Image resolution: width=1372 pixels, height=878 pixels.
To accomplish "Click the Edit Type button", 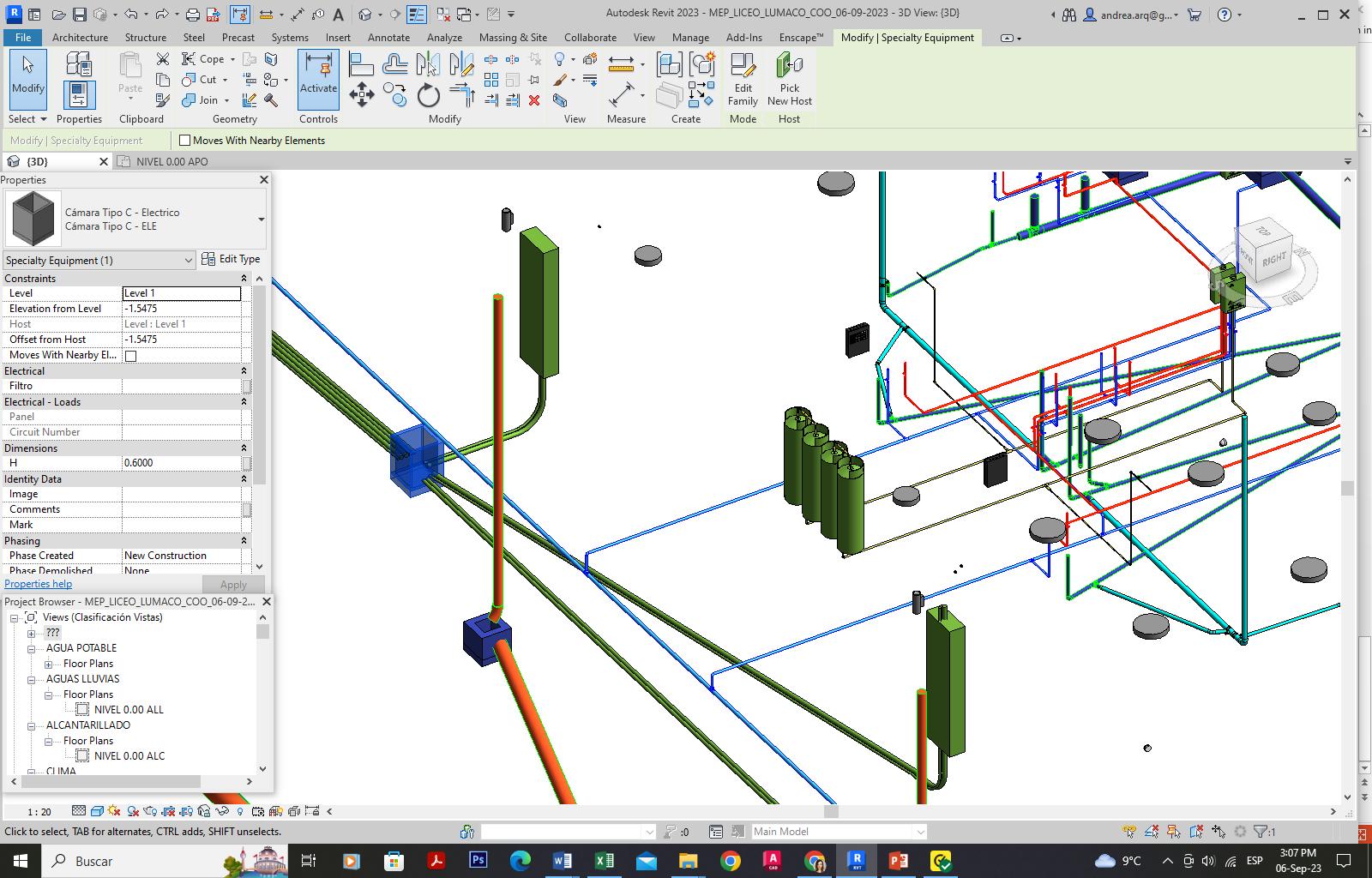I will coord(231,259).
